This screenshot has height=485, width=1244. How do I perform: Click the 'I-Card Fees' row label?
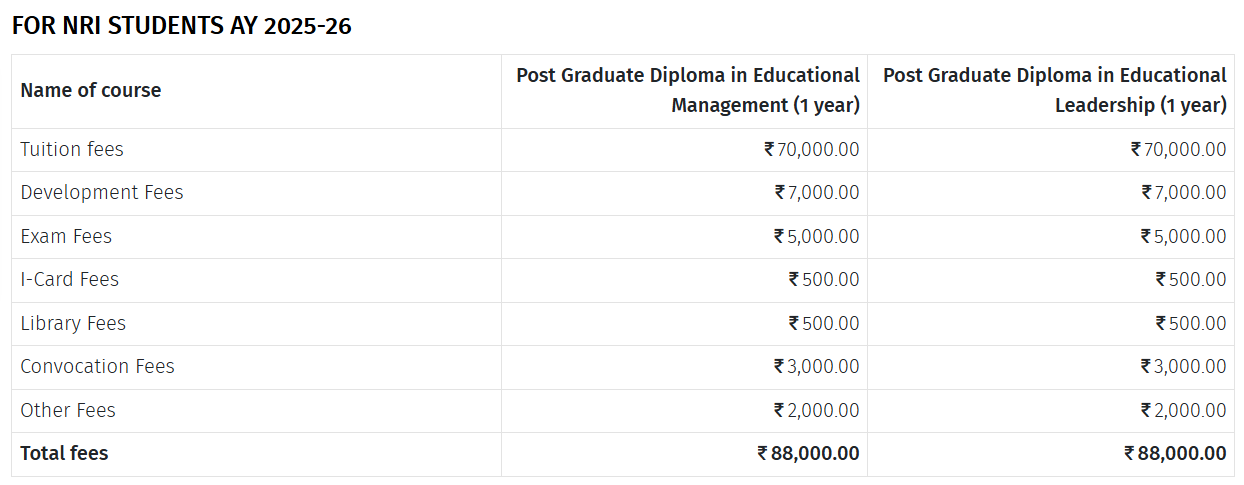(x=70, y=279)
